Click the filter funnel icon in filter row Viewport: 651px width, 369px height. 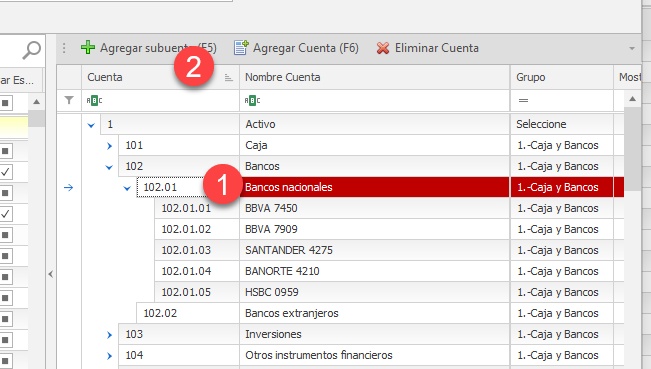point(69,100)
